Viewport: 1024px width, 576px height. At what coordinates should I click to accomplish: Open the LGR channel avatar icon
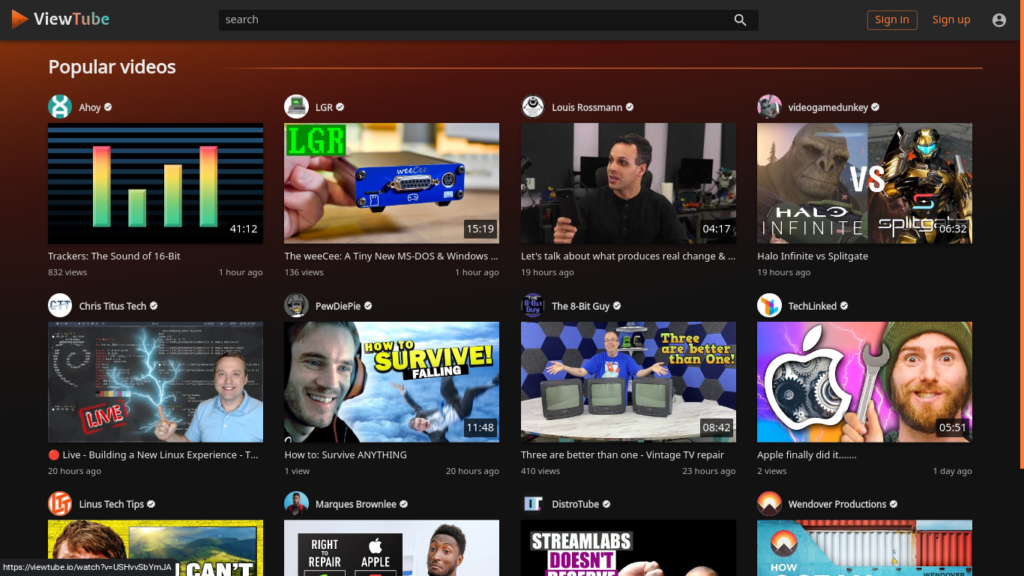[x=296, y=107]
